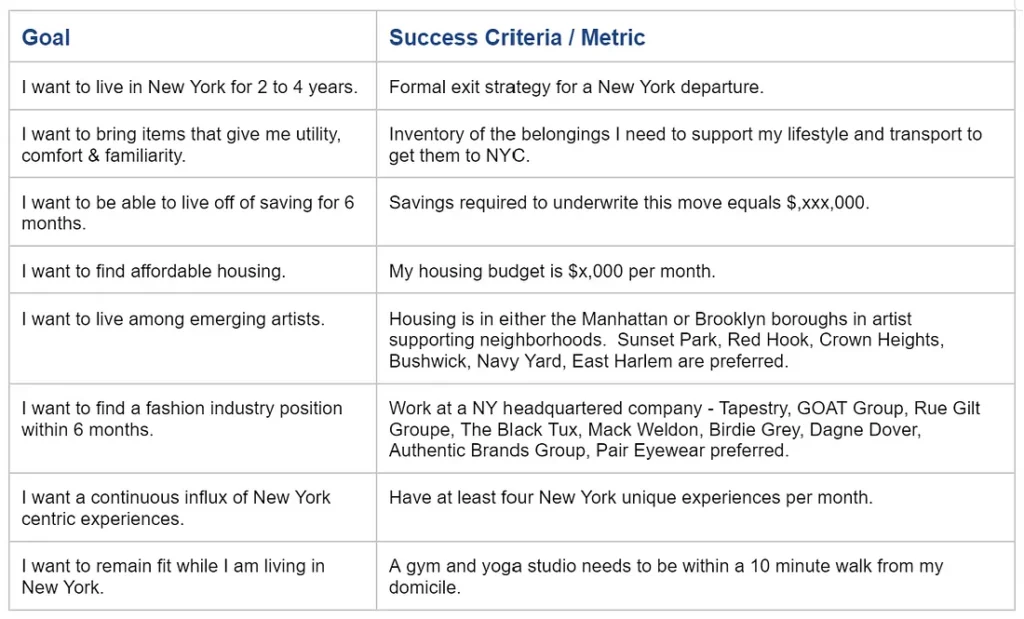Screen dimensions: 1024x619
Task: Click the "Success Criteria / Metric" header
Action: (x=517, y=38)
